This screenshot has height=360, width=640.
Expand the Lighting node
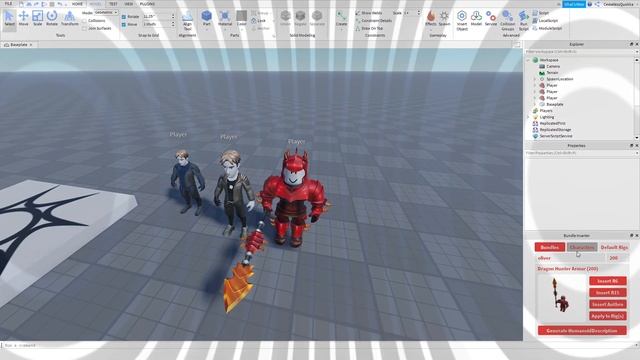tap(528, 117)
